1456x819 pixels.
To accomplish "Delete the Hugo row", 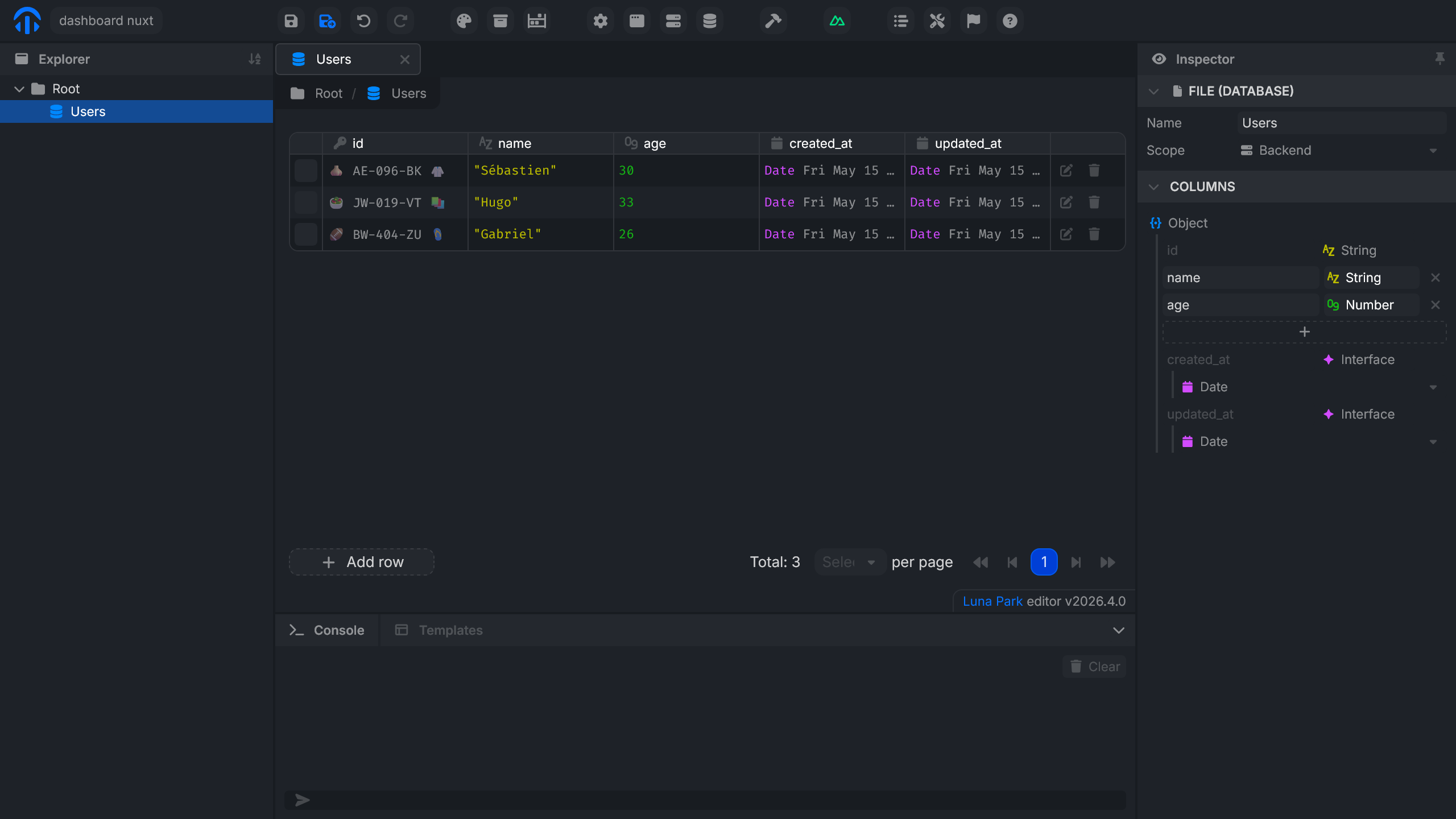I will pos(1094,202).
